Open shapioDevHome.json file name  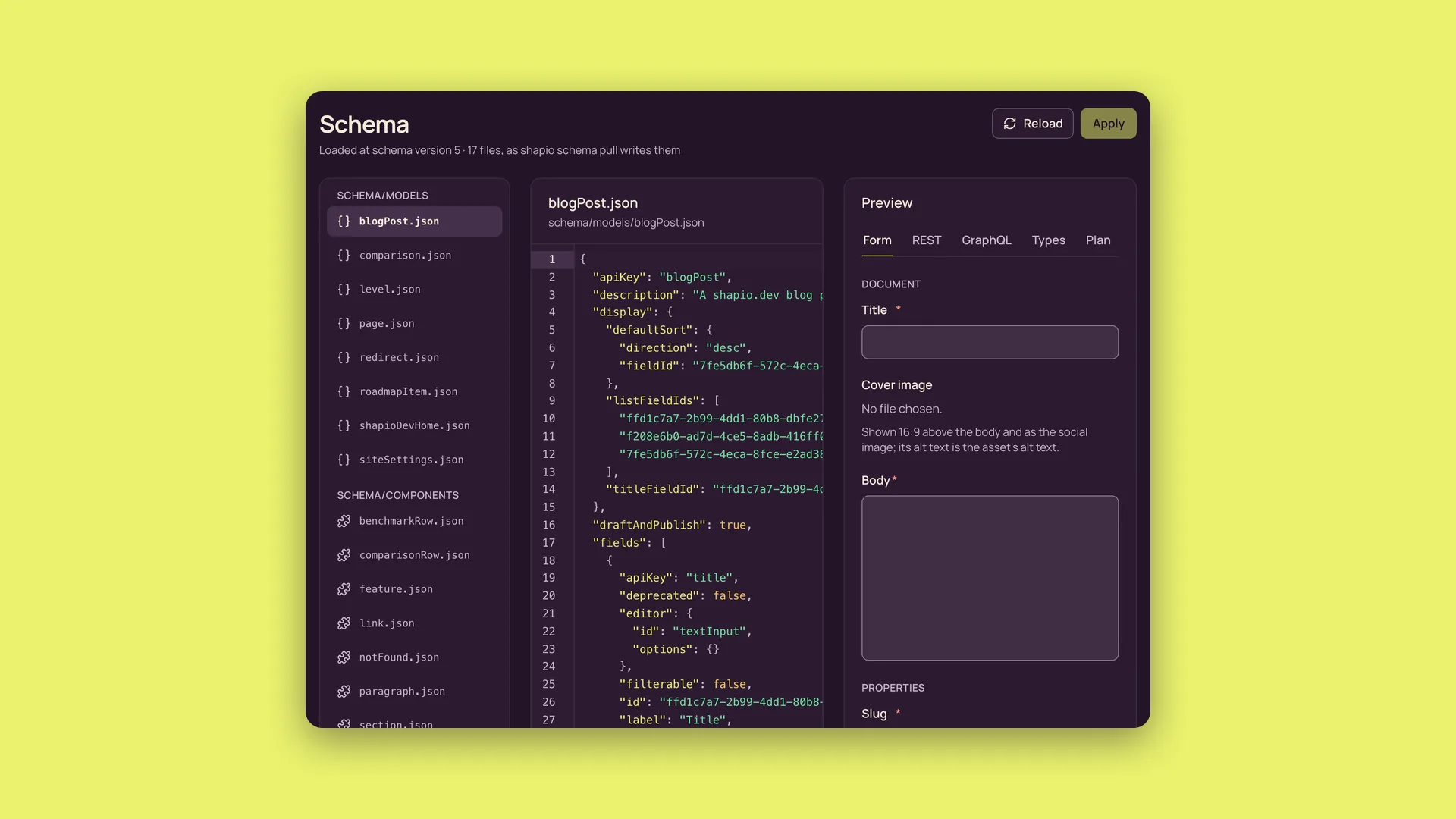pos(414,426)
